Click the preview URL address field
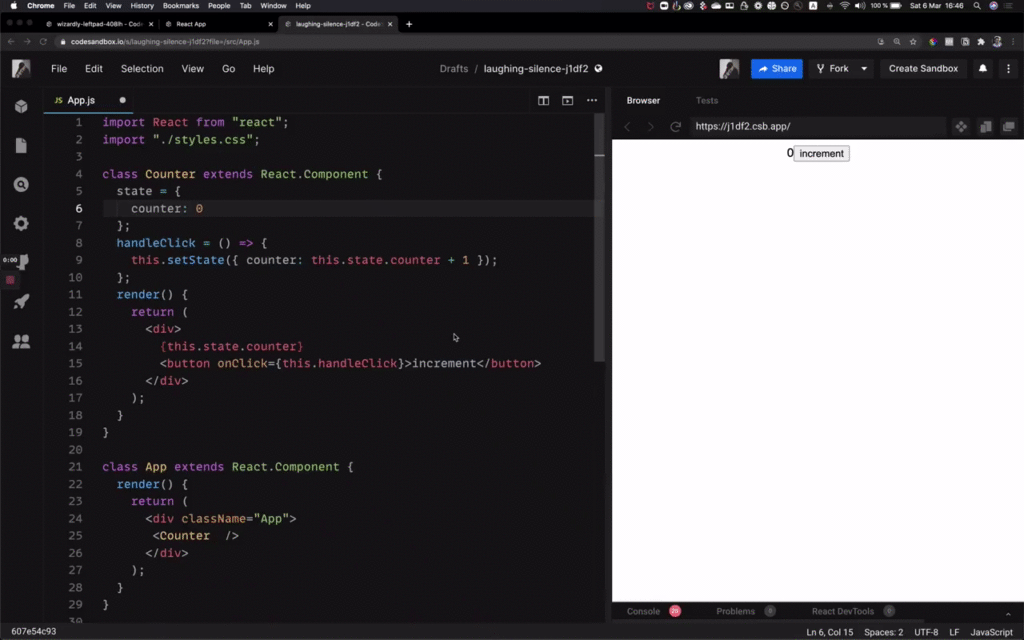The width and height of the screenshot is (1024, 640). click(x=818, y=127)
